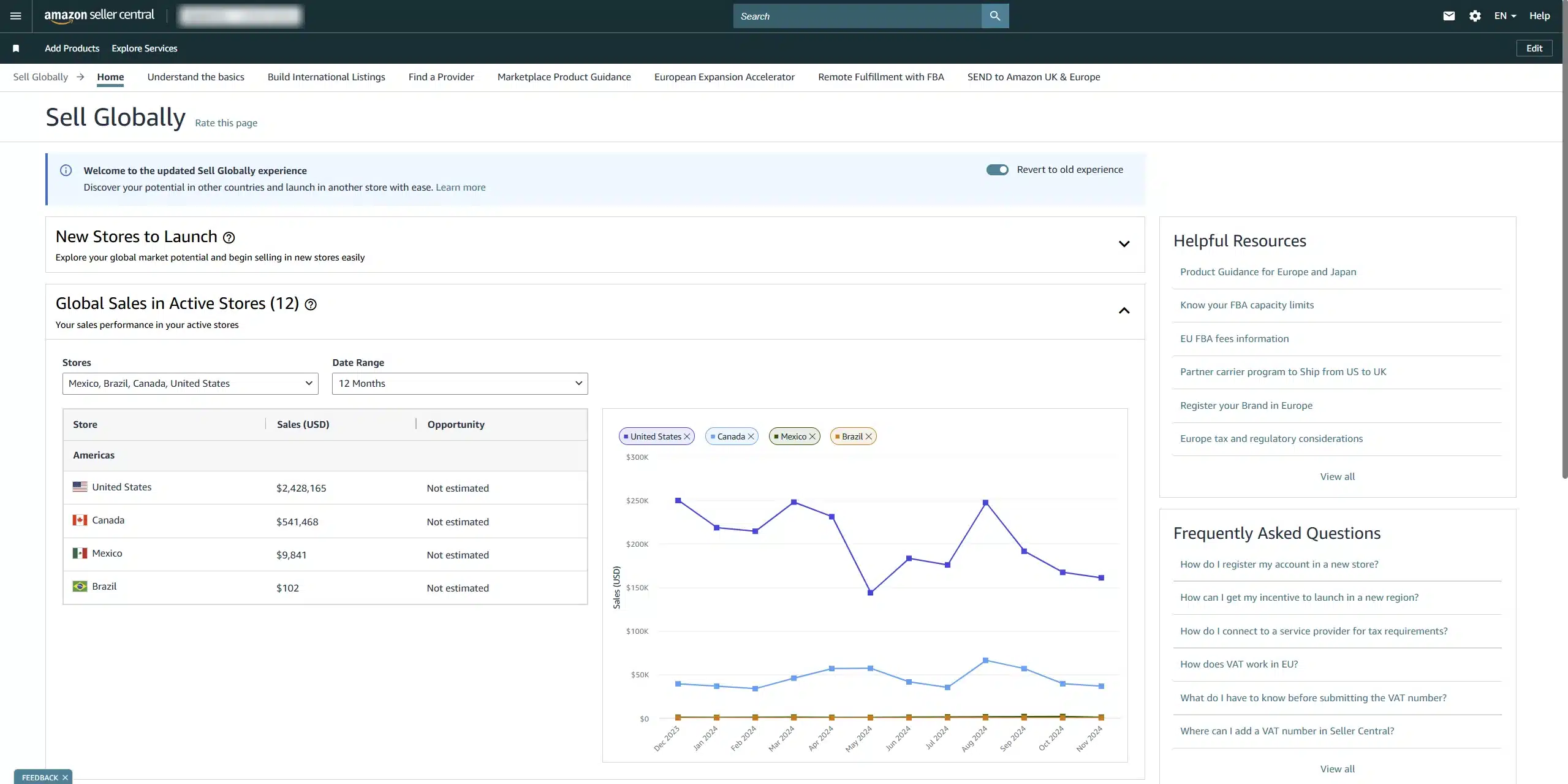Screen dimensions: 1568x784
Task: Click the info icon in welcome banner
Action: (x=66, y=170)
